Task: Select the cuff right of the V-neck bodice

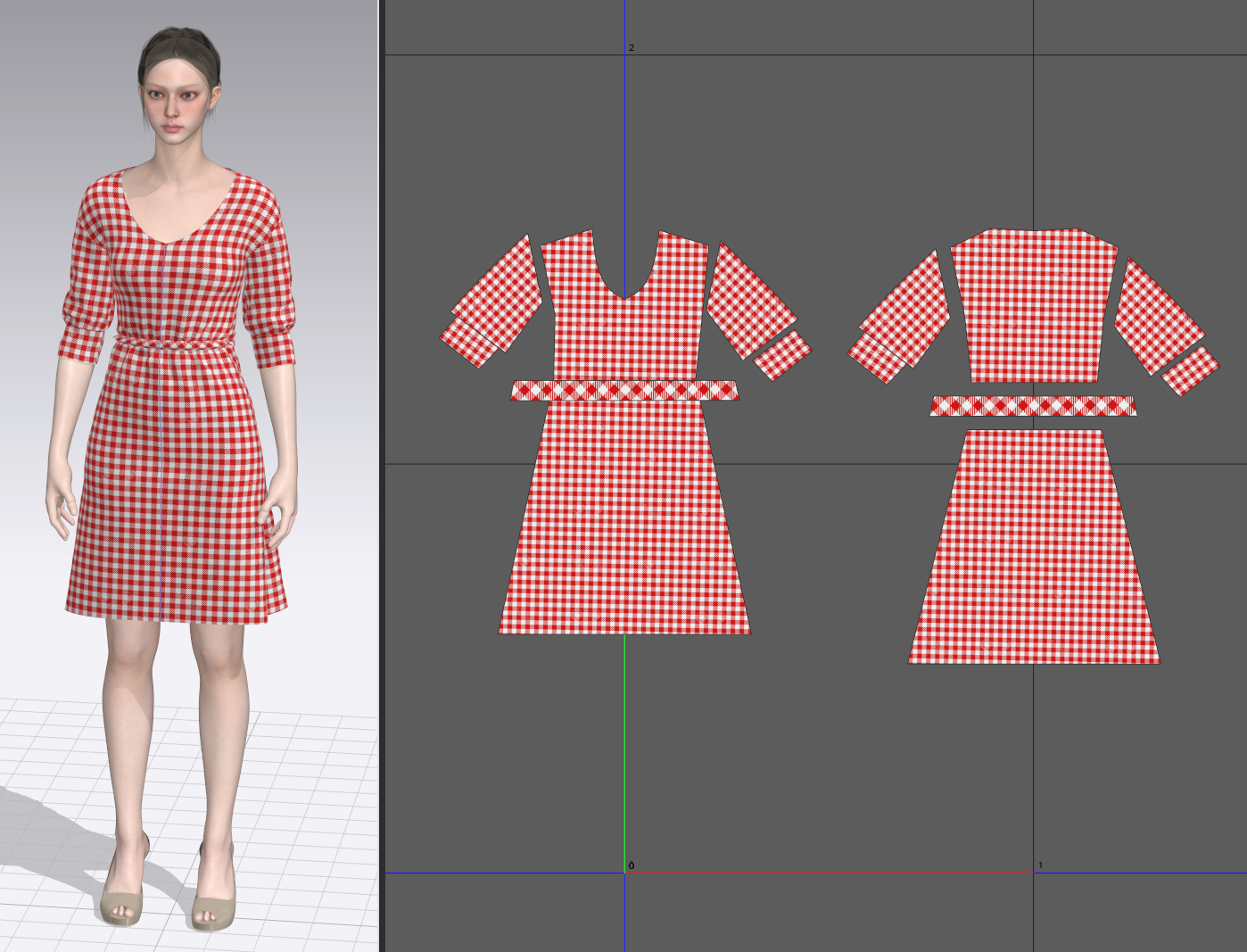Action: click(x=782, y=354)
